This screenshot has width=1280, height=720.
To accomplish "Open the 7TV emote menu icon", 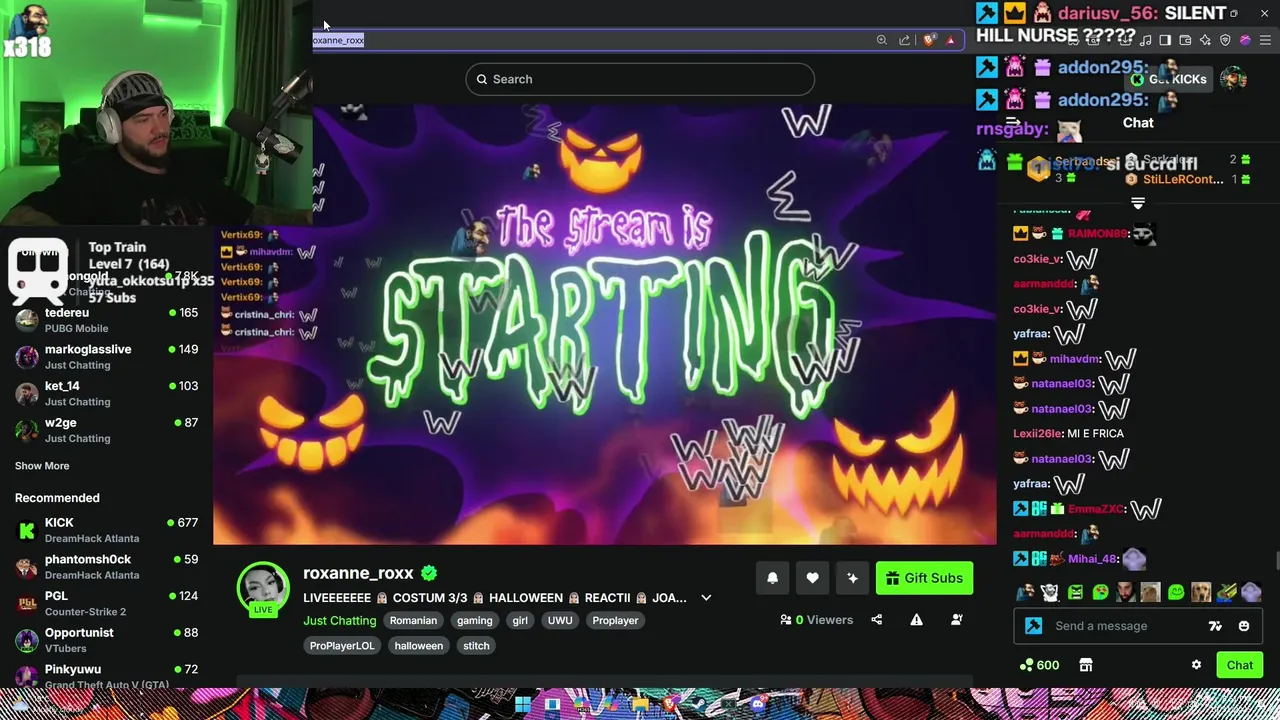I will [1215, 626].
